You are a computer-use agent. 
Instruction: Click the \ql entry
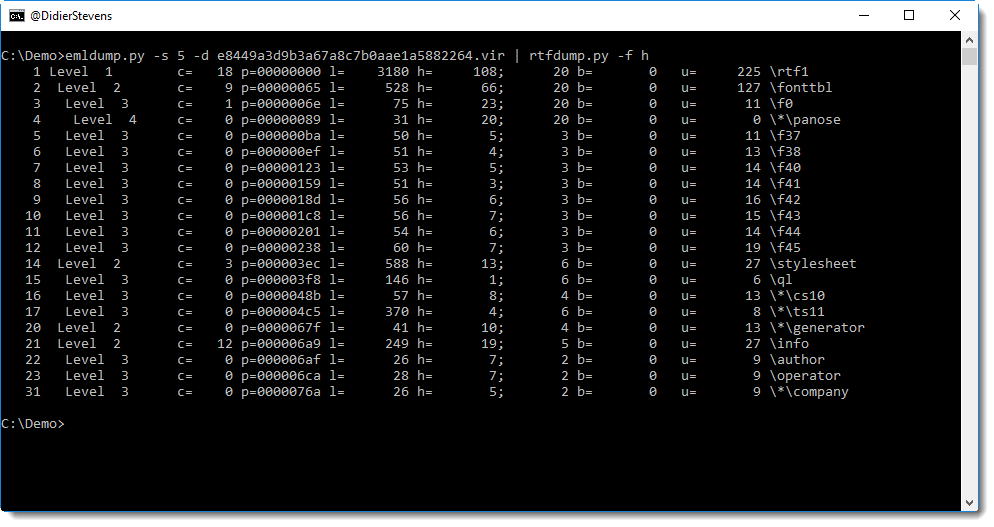pyautogui.click(x=781, y=280)
